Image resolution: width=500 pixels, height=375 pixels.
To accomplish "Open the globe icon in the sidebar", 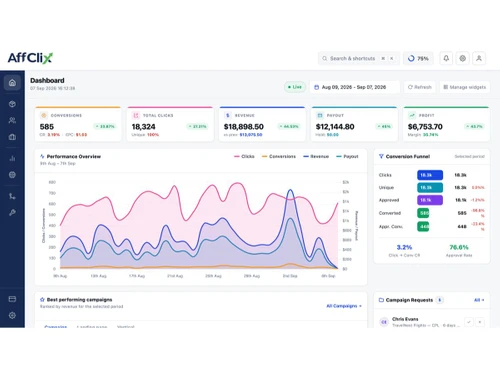I will point(12,175).
